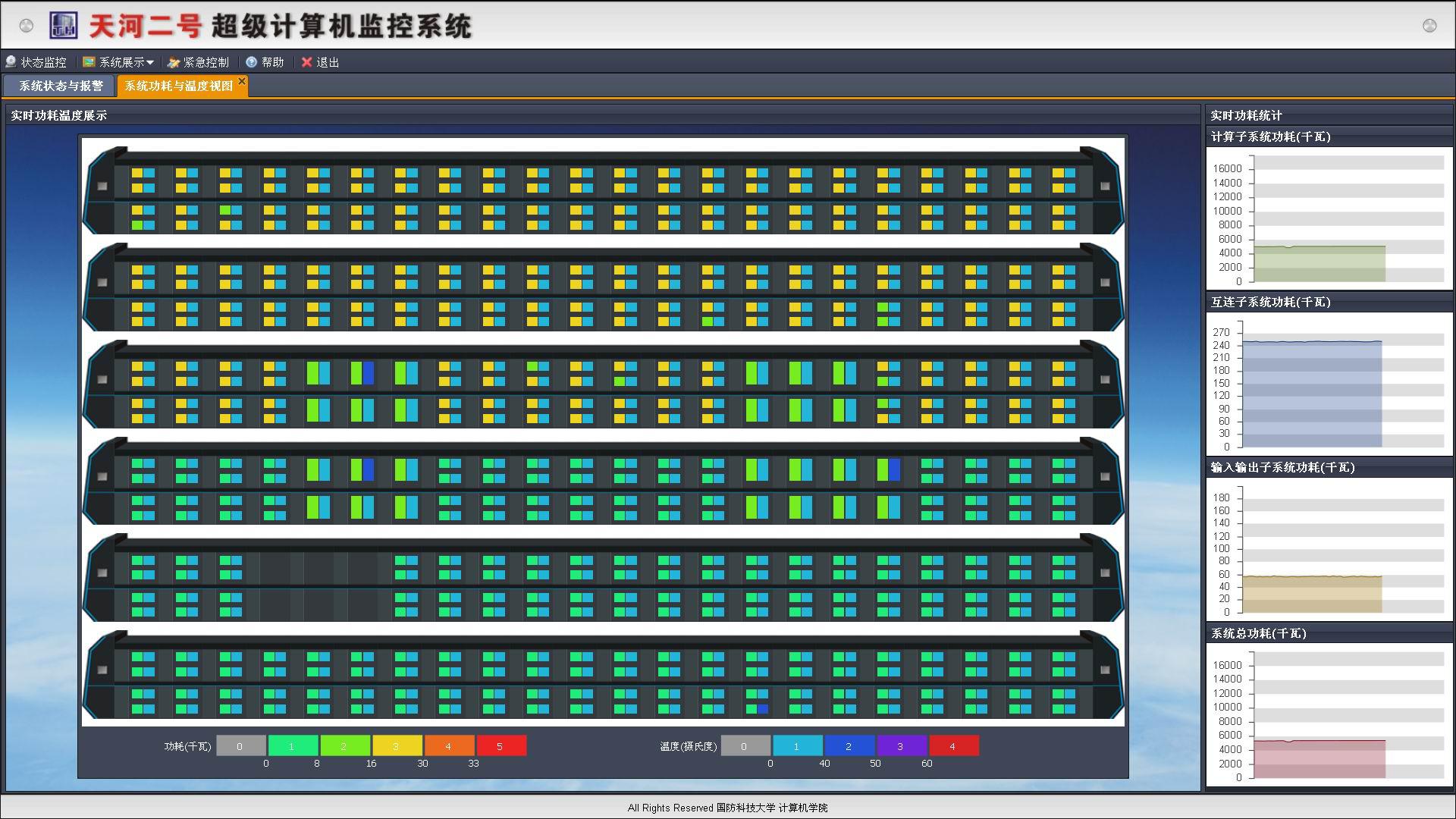Viewport: 1456px width, 819px height.
Task: Click the help (帮助) question mark icon
Action: pos(251,62)
